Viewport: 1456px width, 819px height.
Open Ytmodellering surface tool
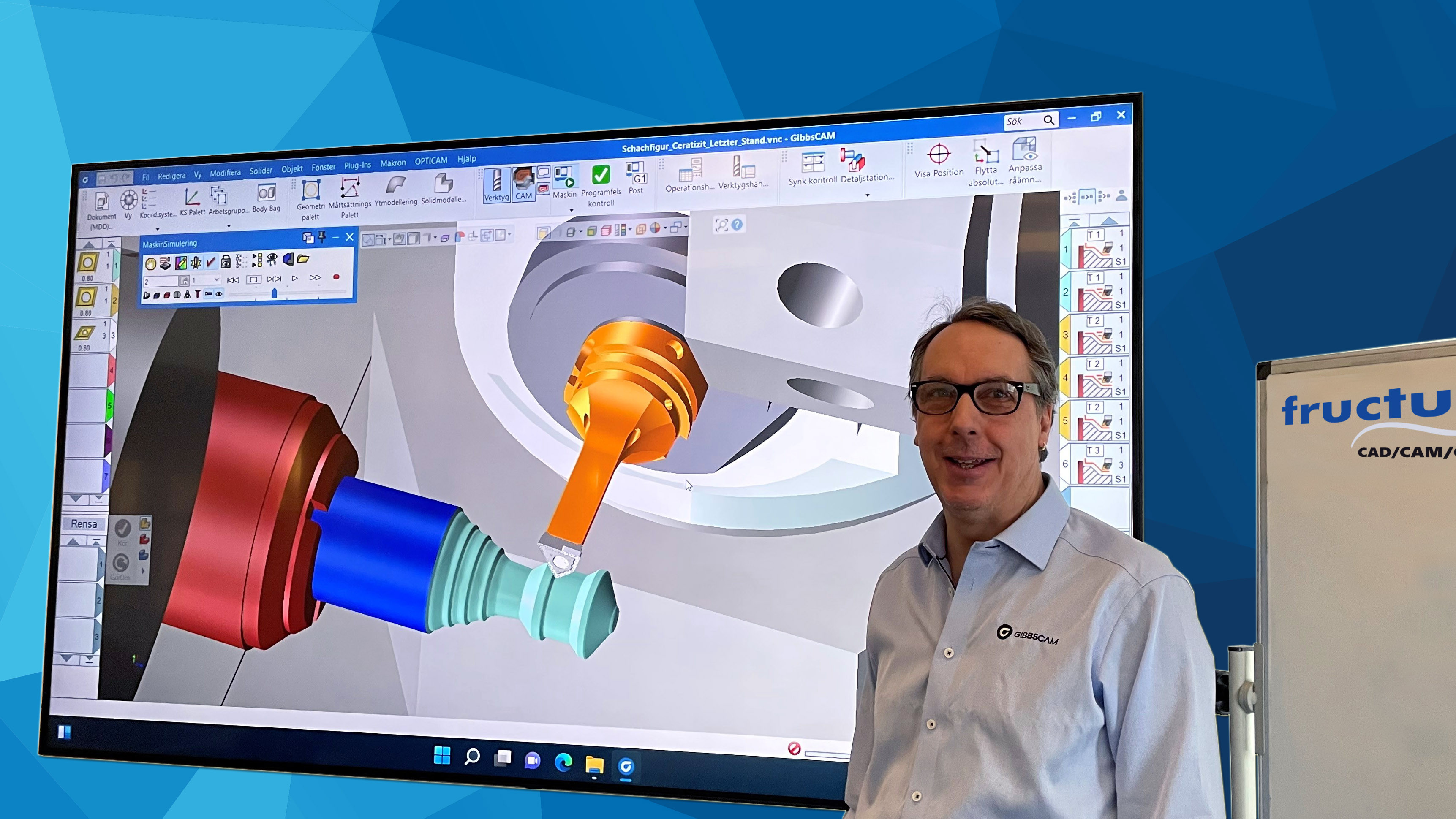tap(396, 186)
